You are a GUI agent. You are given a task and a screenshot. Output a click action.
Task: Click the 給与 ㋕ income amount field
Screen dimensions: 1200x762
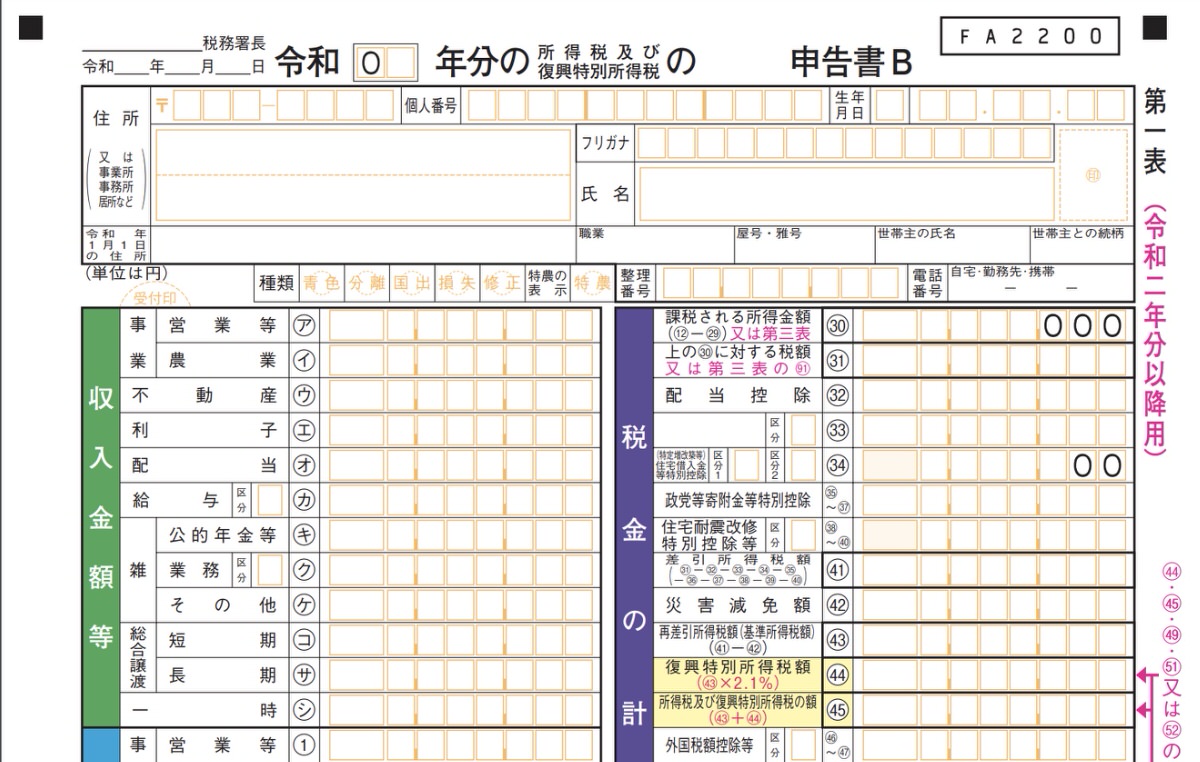click(x=462, y=500)
